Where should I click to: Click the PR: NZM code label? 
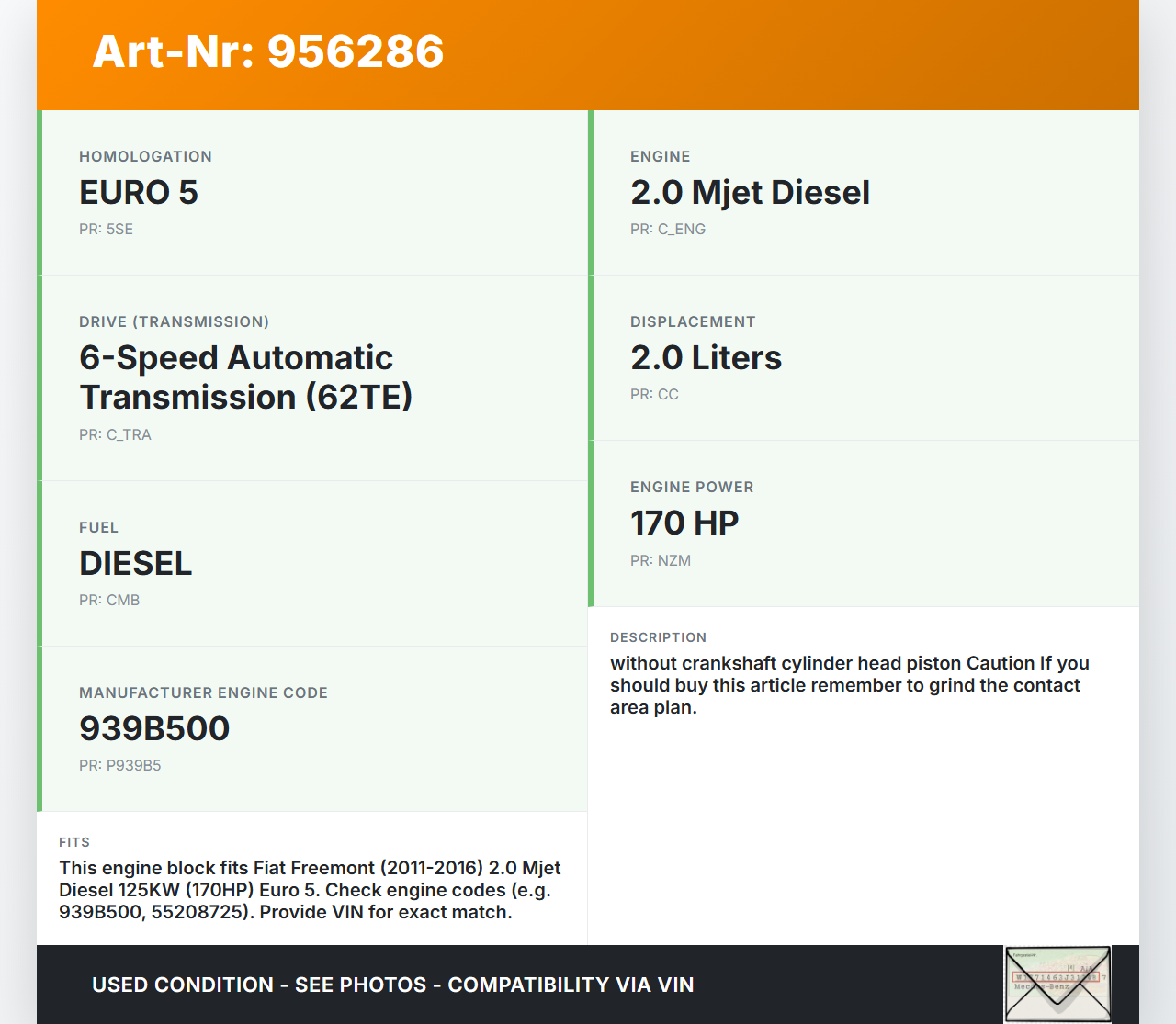661,561
